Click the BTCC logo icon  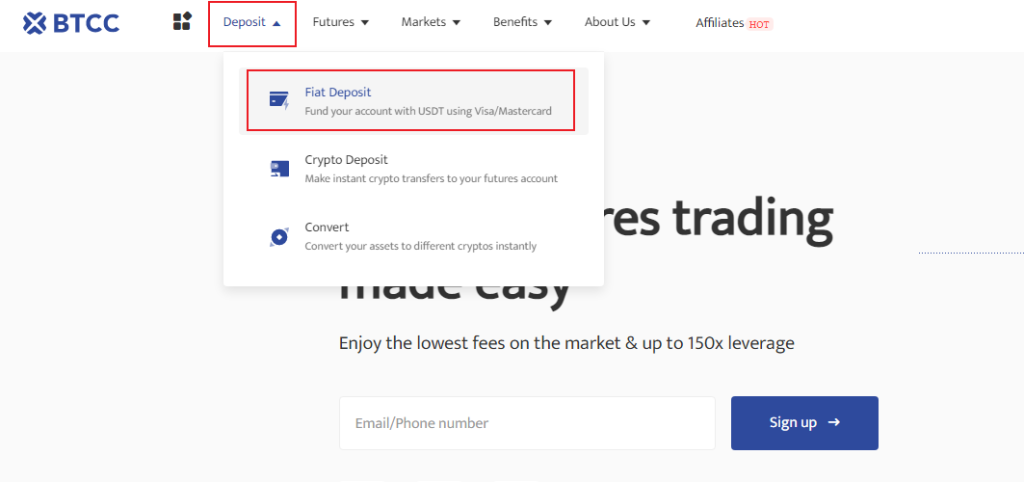click(34, 23)
